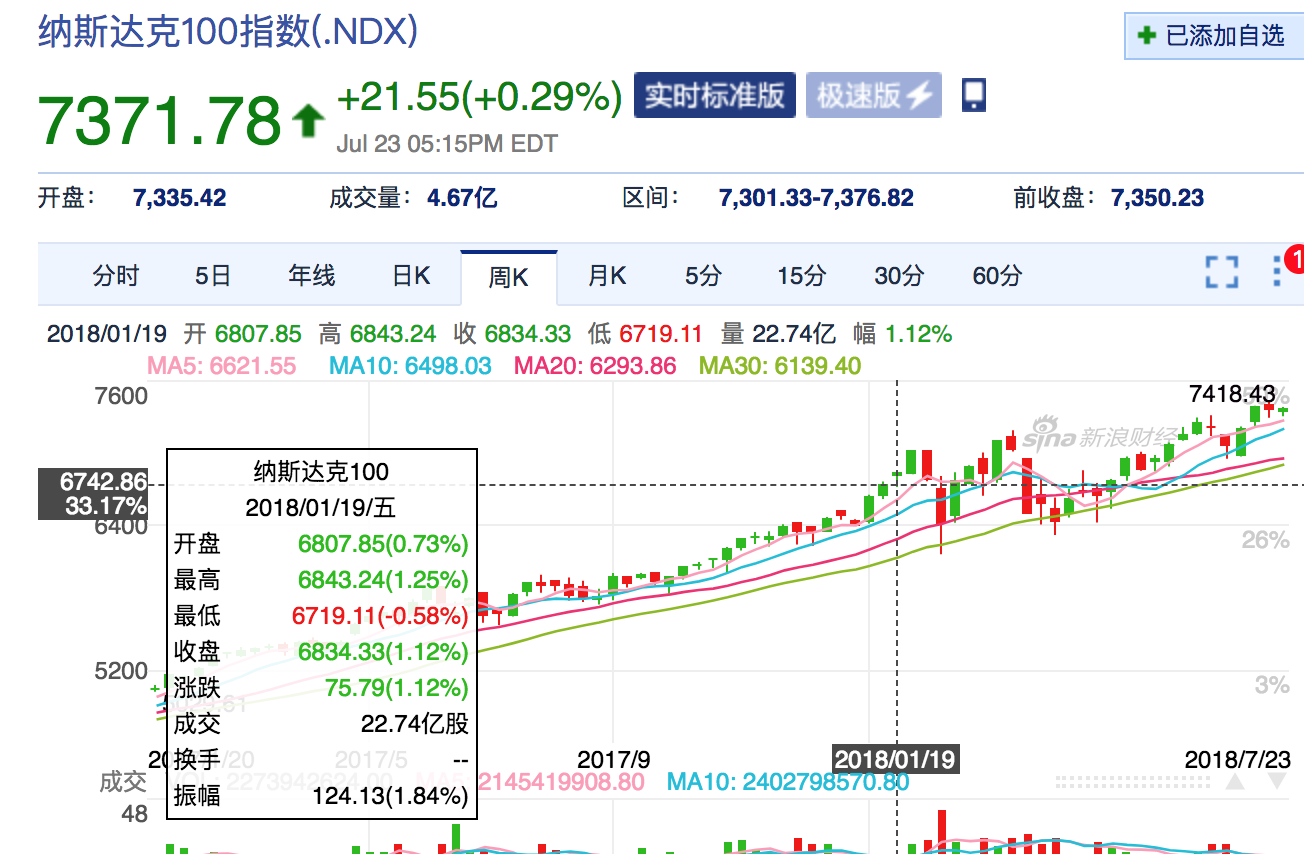Screen dimensions: 1304x854
Task: Click the 区间 range 7,301.33-7,376.82
Action: 816,198
